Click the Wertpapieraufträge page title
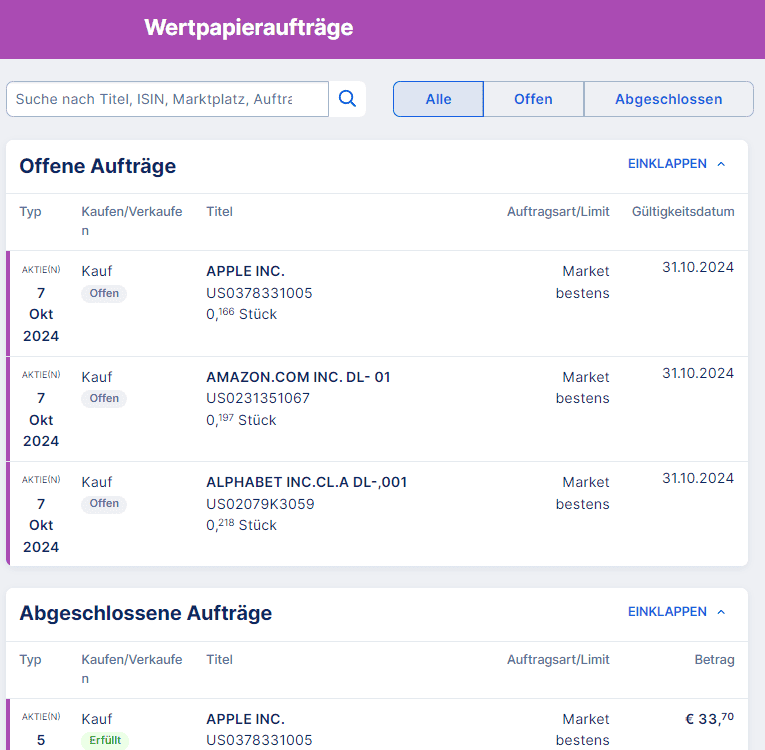Image resolution: width=765 pixels, height=750 pixels. click(x=249, y=28)
